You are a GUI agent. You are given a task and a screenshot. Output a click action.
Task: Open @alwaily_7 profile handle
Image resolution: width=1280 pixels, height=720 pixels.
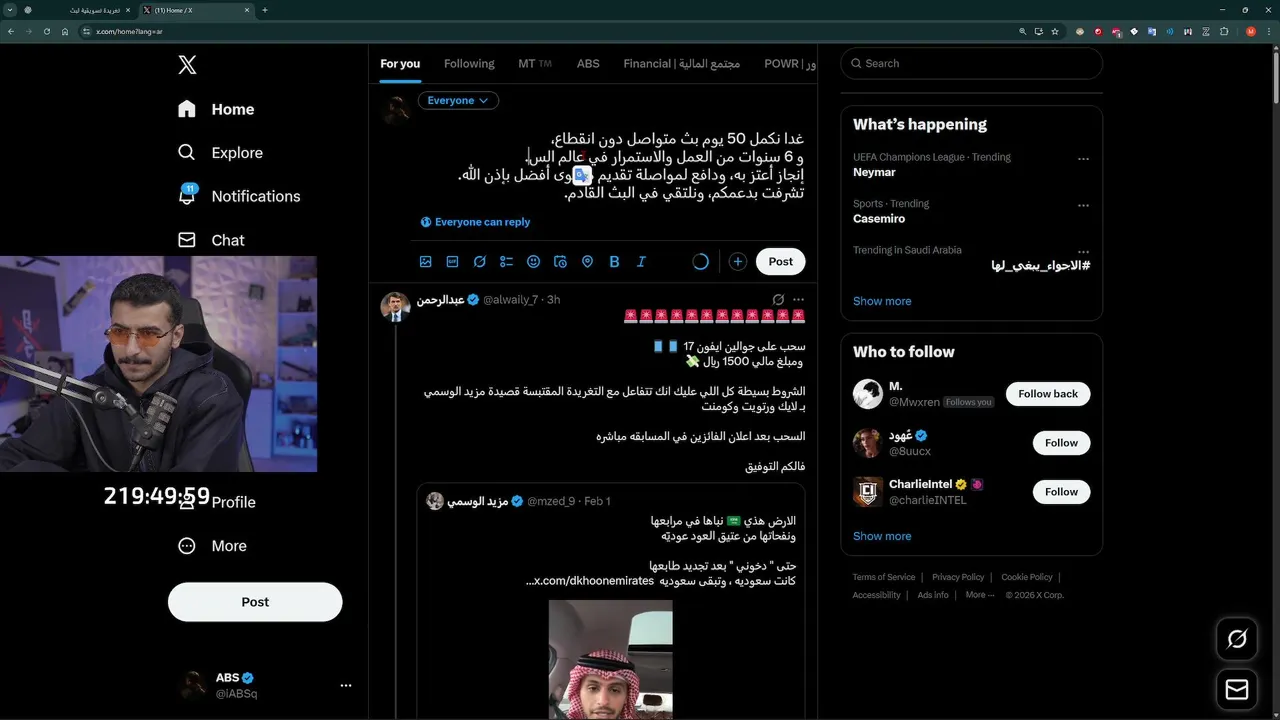[x=510, y=300]
